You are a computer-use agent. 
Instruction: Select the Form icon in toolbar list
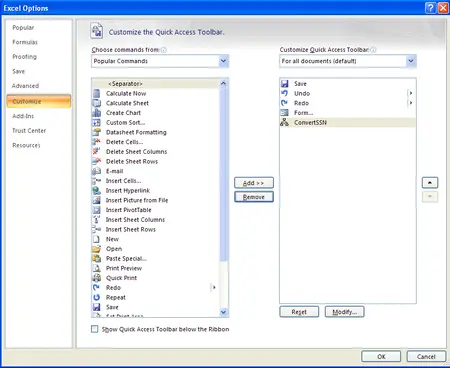point(284,113)
